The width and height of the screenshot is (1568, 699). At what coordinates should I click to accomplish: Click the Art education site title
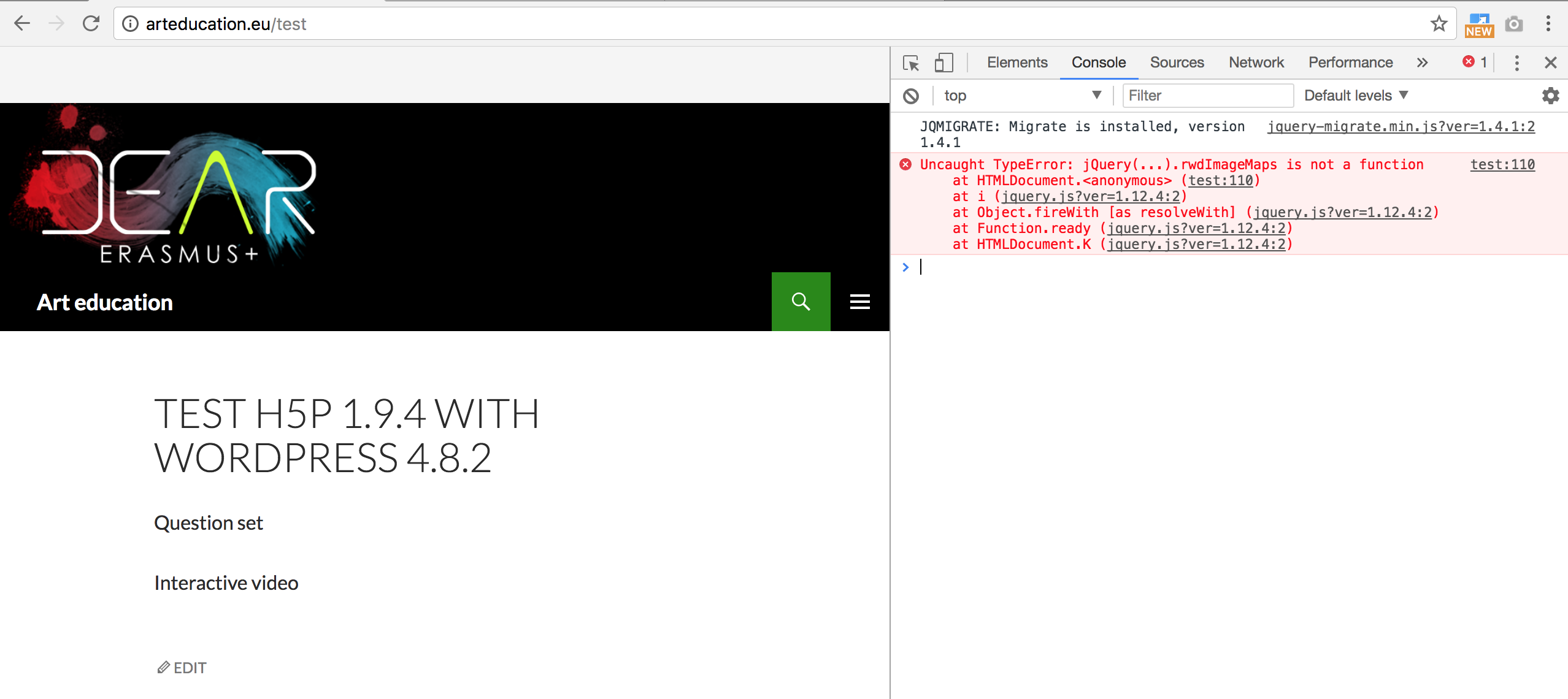click(105, 302)
